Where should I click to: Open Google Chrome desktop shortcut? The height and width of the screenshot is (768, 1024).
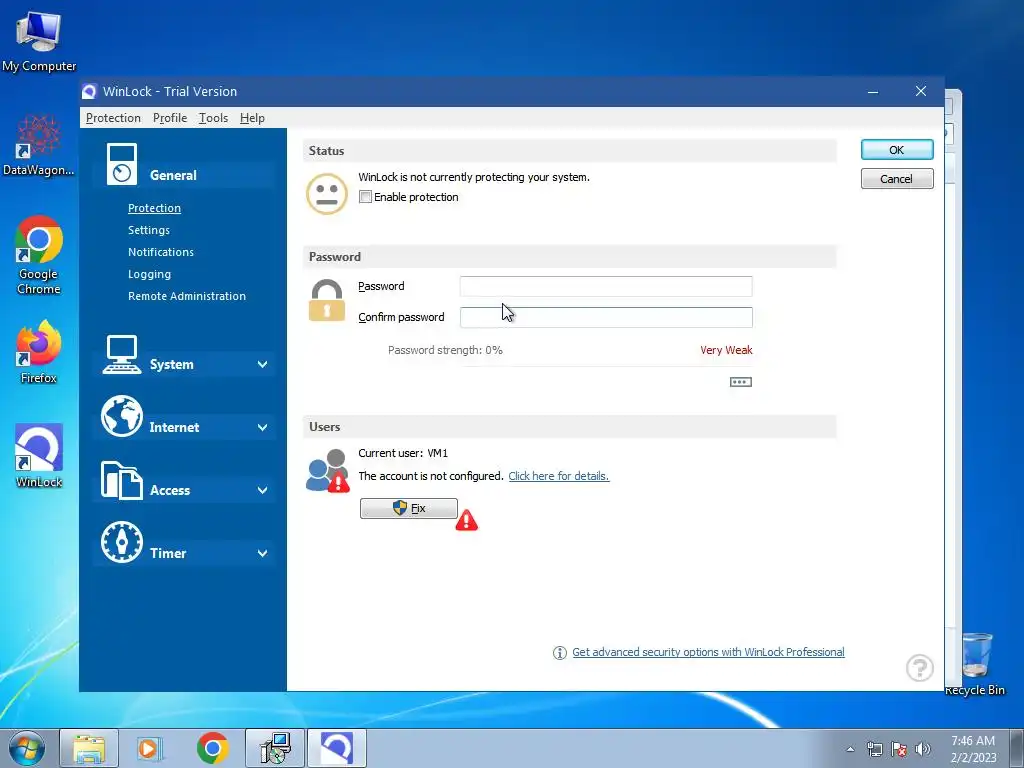point(39,255)
